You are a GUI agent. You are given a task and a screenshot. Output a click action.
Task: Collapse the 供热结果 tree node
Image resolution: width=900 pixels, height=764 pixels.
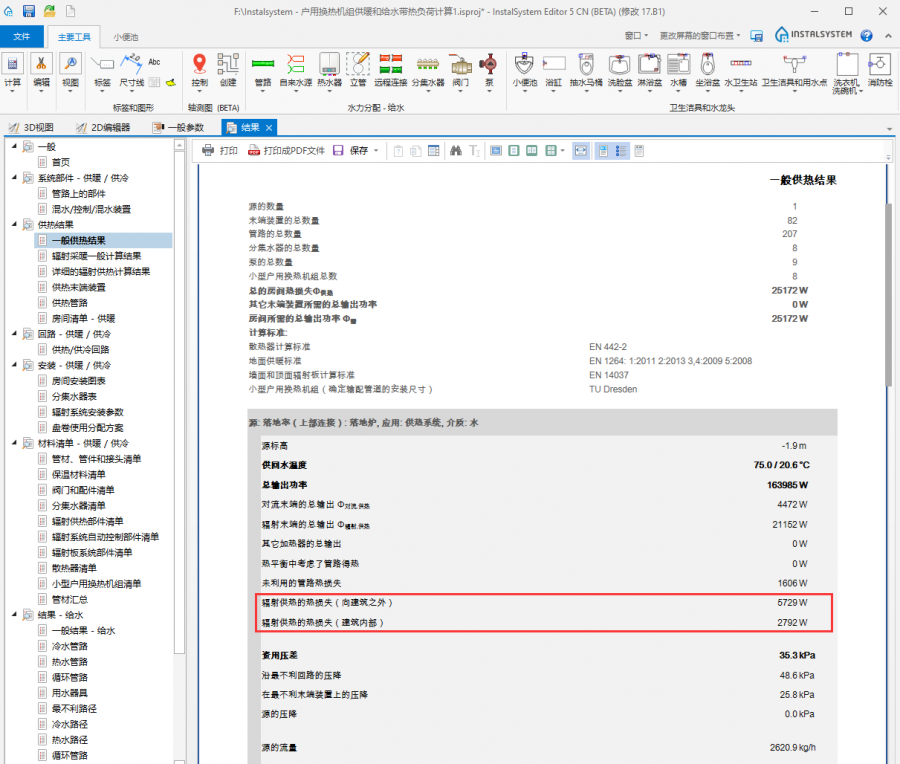[x=14, y=225]
